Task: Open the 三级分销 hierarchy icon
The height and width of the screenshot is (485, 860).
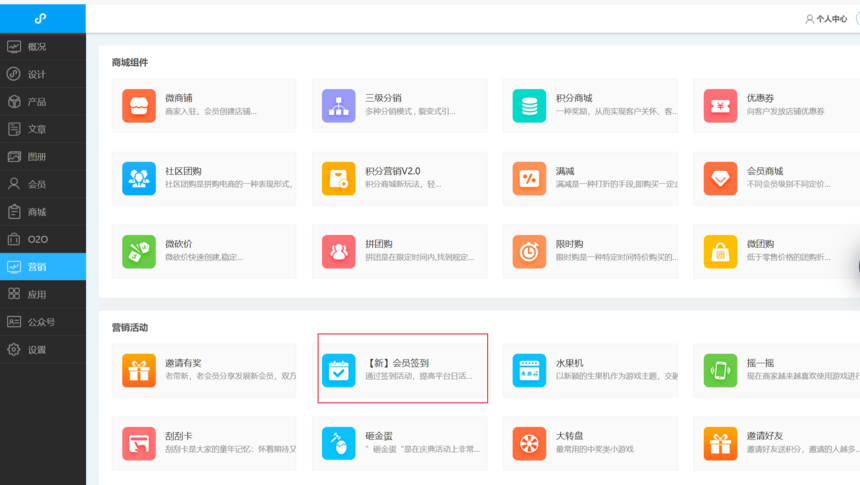Action: pos(338,105)
